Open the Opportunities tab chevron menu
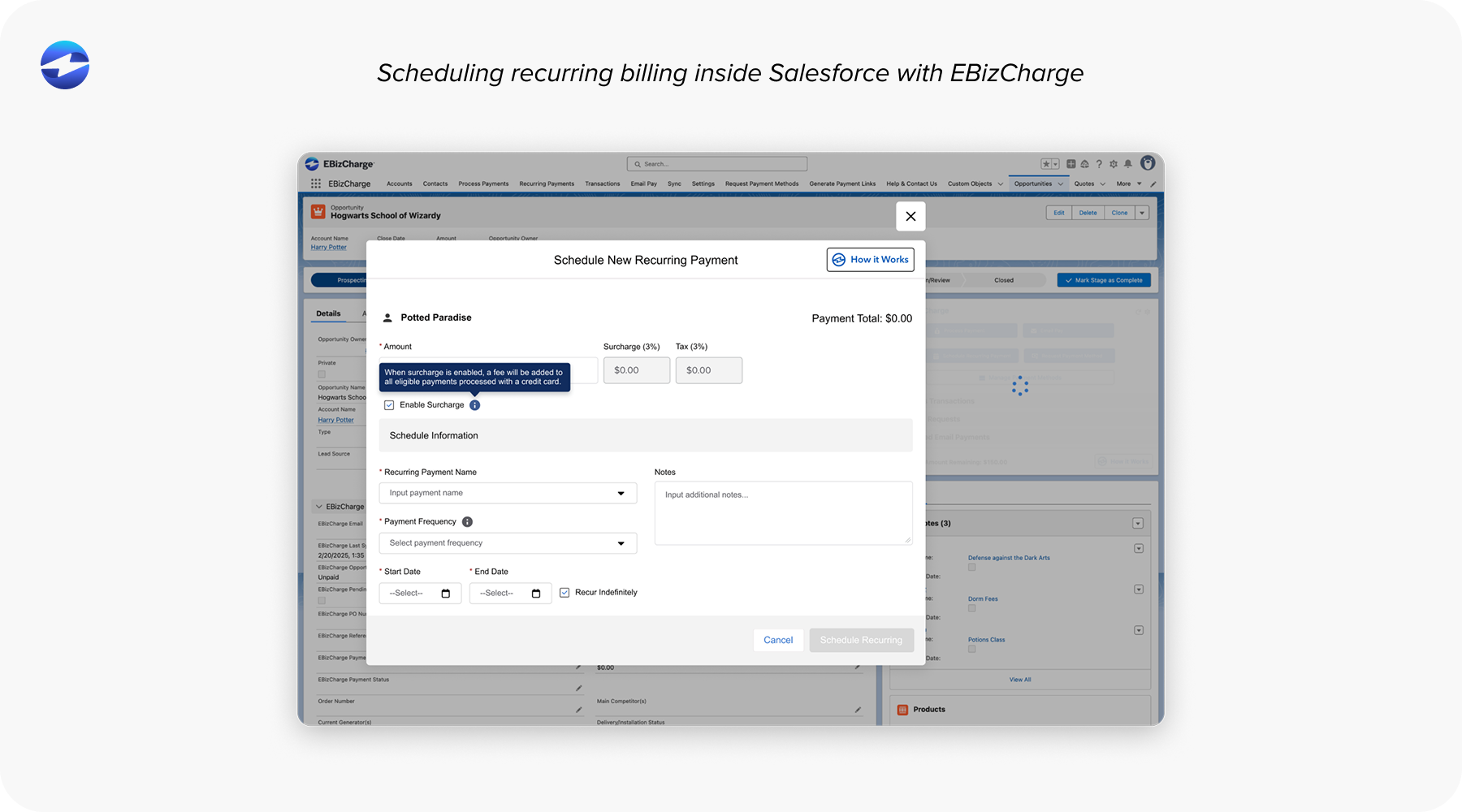 1060,184
